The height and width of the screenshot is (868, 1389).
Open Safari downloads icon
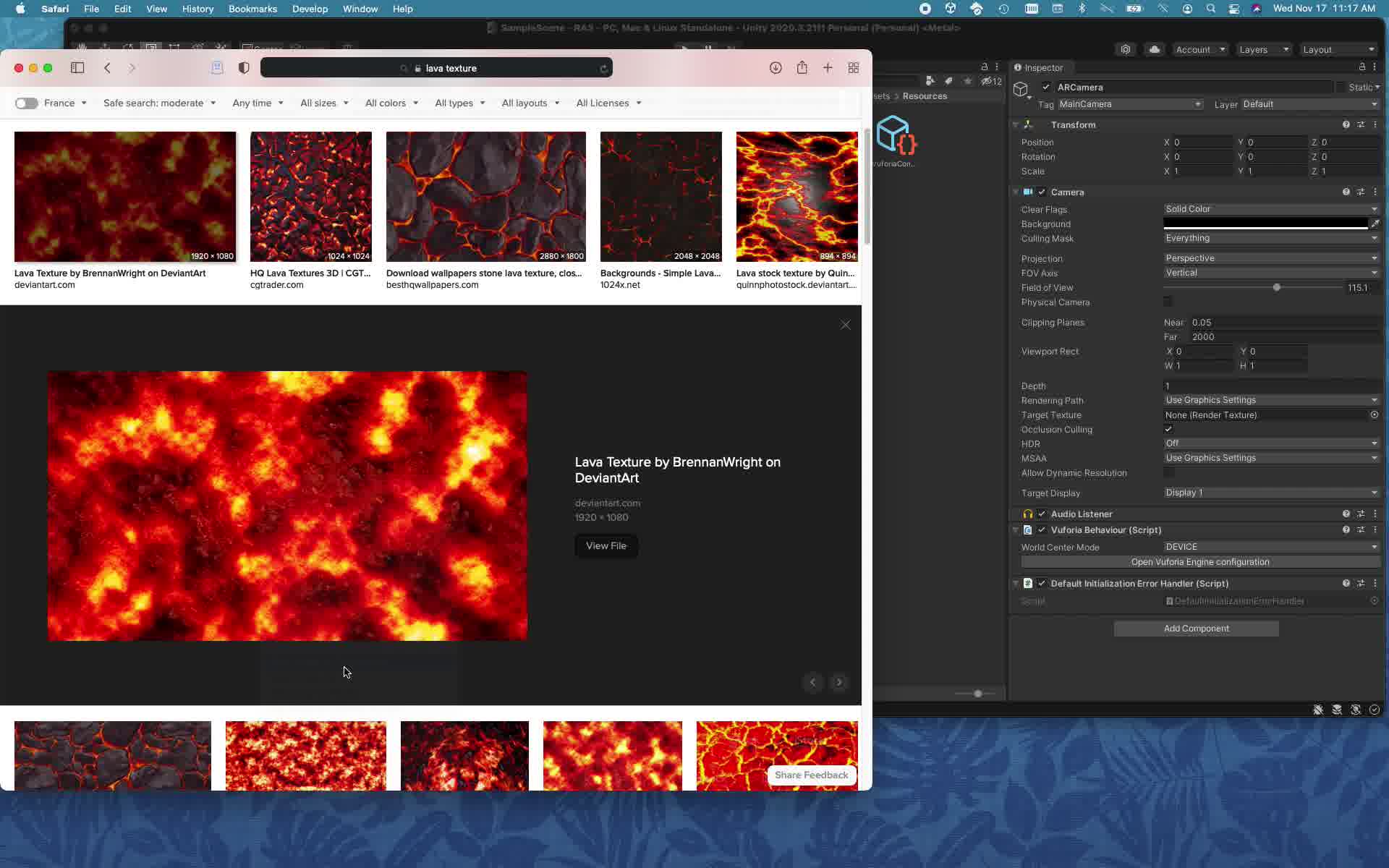(776, 68)
